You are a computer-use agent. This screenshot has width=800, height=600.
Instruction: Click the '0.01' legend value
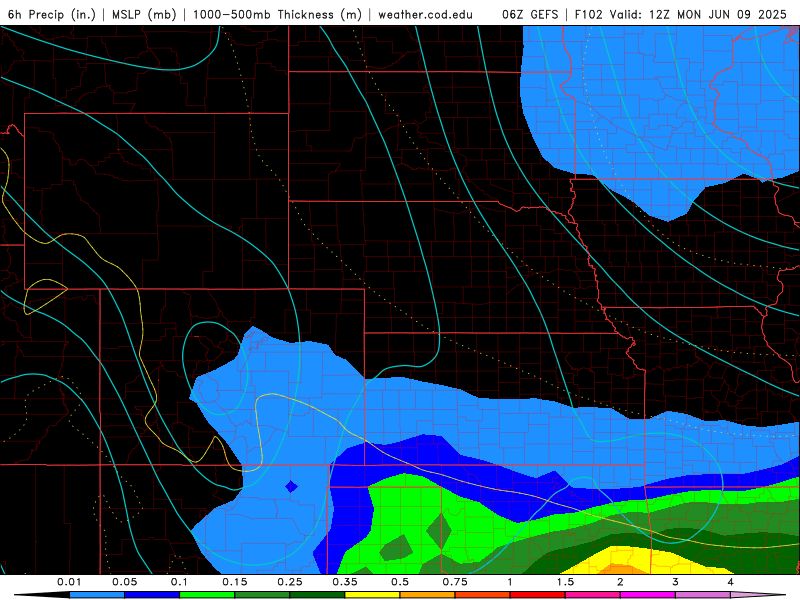click(x=69, y=582)
